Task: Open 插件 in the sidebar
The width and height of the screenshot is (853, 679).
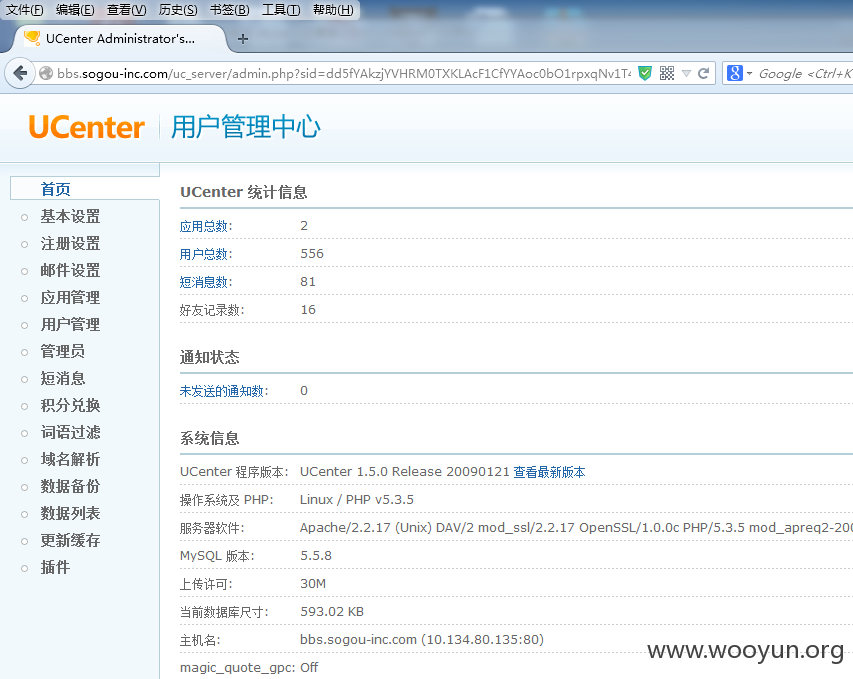Action: [55, 567]
